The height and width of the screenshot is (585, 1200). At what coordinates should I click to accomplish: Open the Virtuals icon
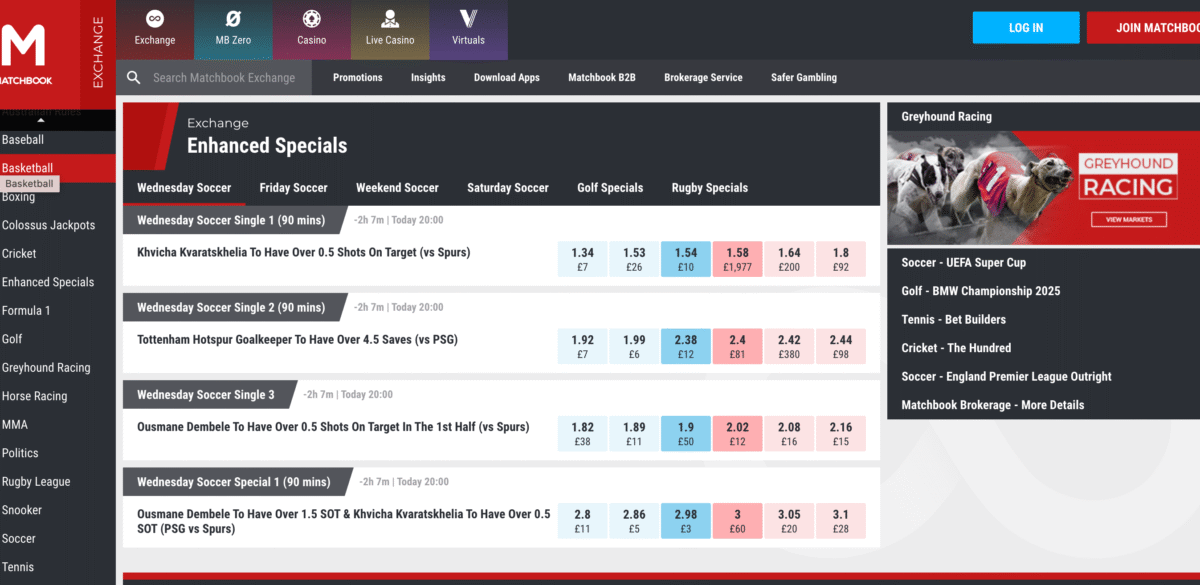[x=468, y=19]
